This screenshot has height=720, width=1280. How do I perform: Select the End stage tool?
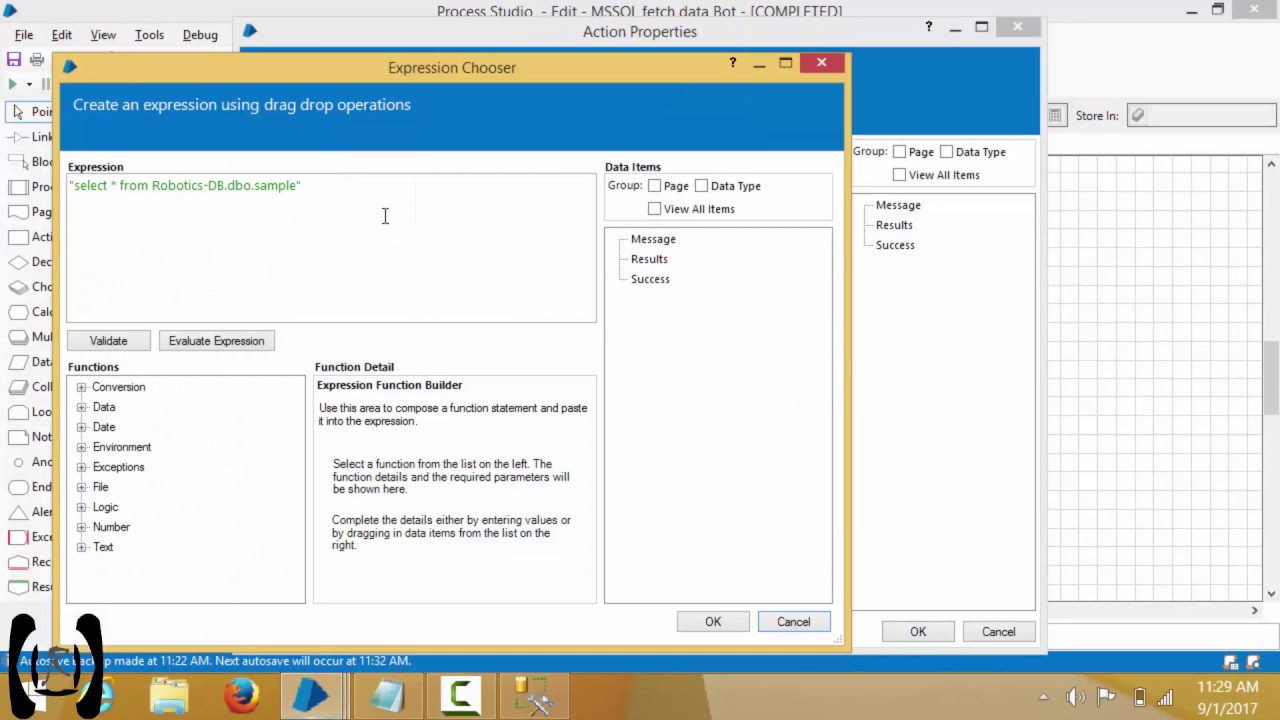[x=28, y=487]
